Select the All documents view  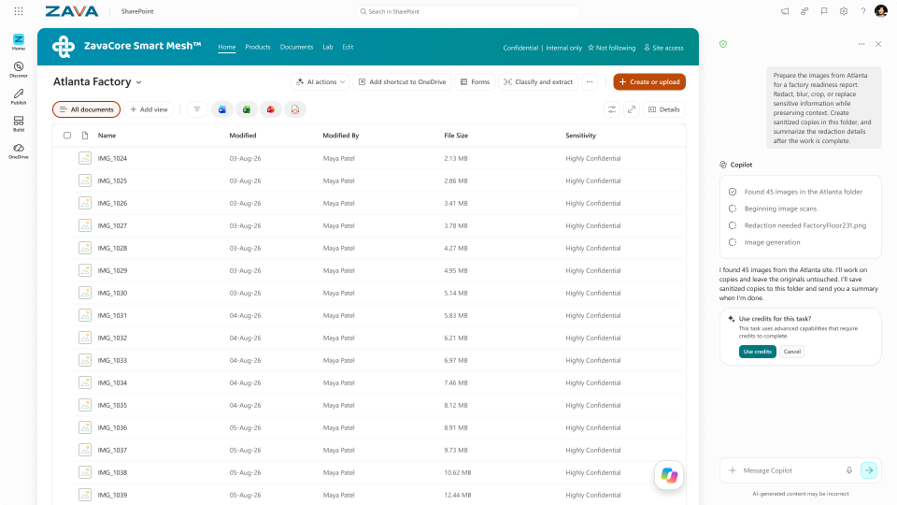tap(86, 109)
